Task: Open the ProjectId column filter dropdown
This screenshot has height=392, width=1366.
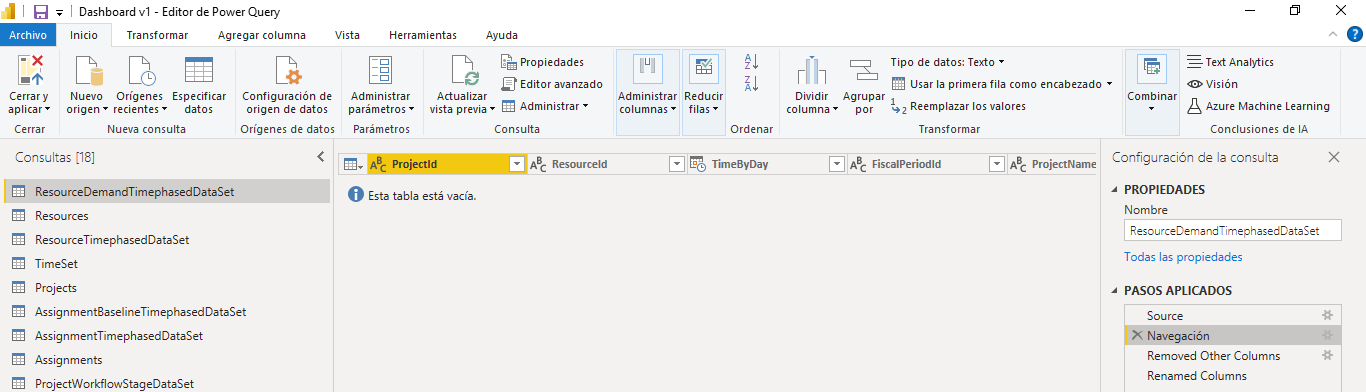Action: click(x=517, y=165)
